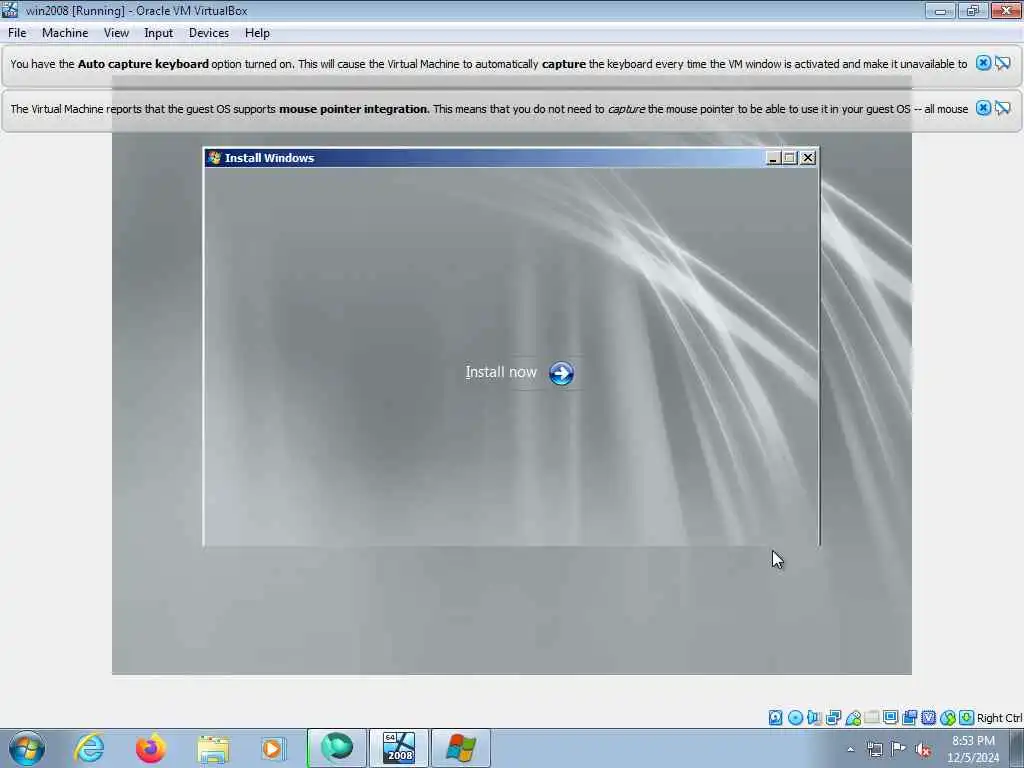Click the network tray icon

[874, 750]
